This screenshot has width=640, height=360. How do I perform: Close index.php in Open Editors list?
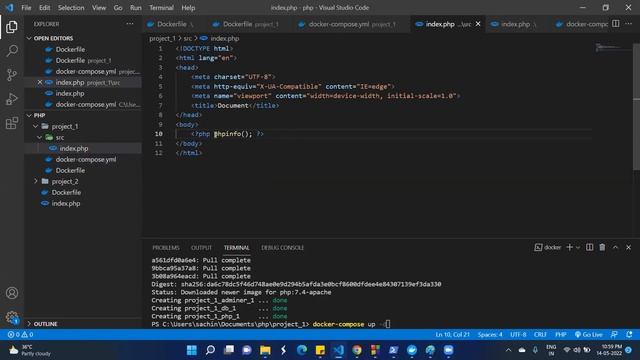click(40, 82)
